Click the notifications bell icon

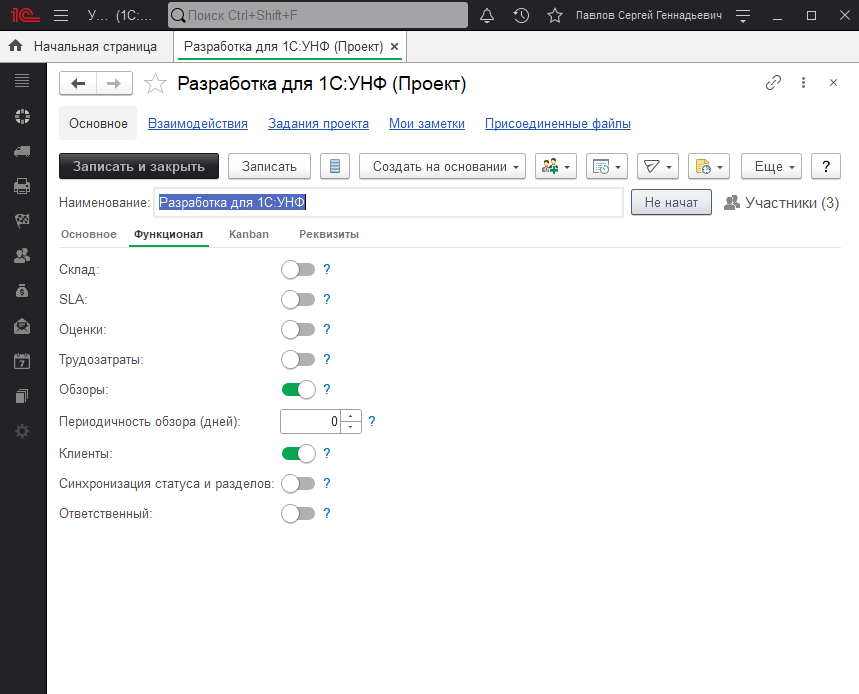click(487, 15)
